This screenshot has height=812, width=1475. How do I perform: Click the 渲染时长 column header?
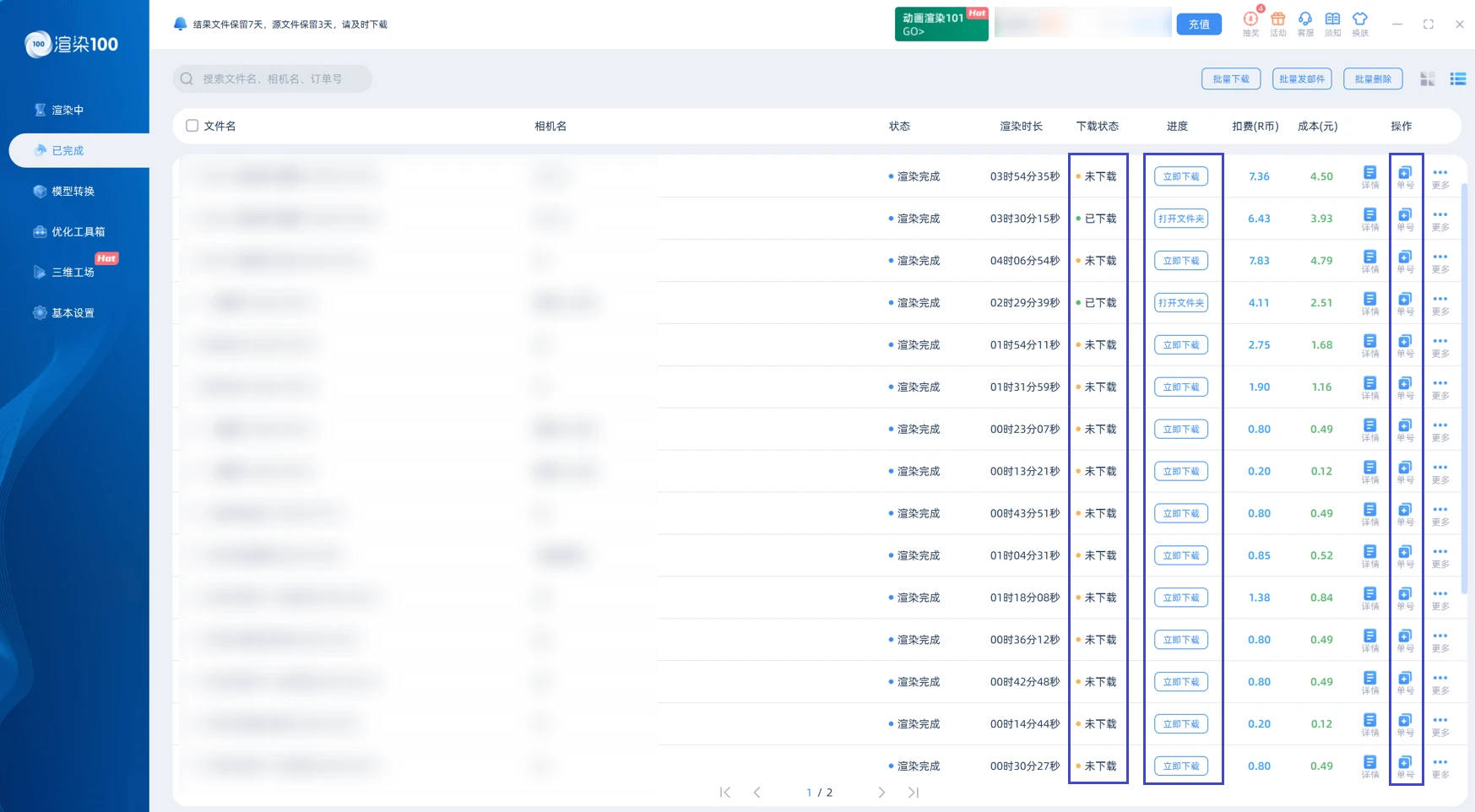point(1021,126)
